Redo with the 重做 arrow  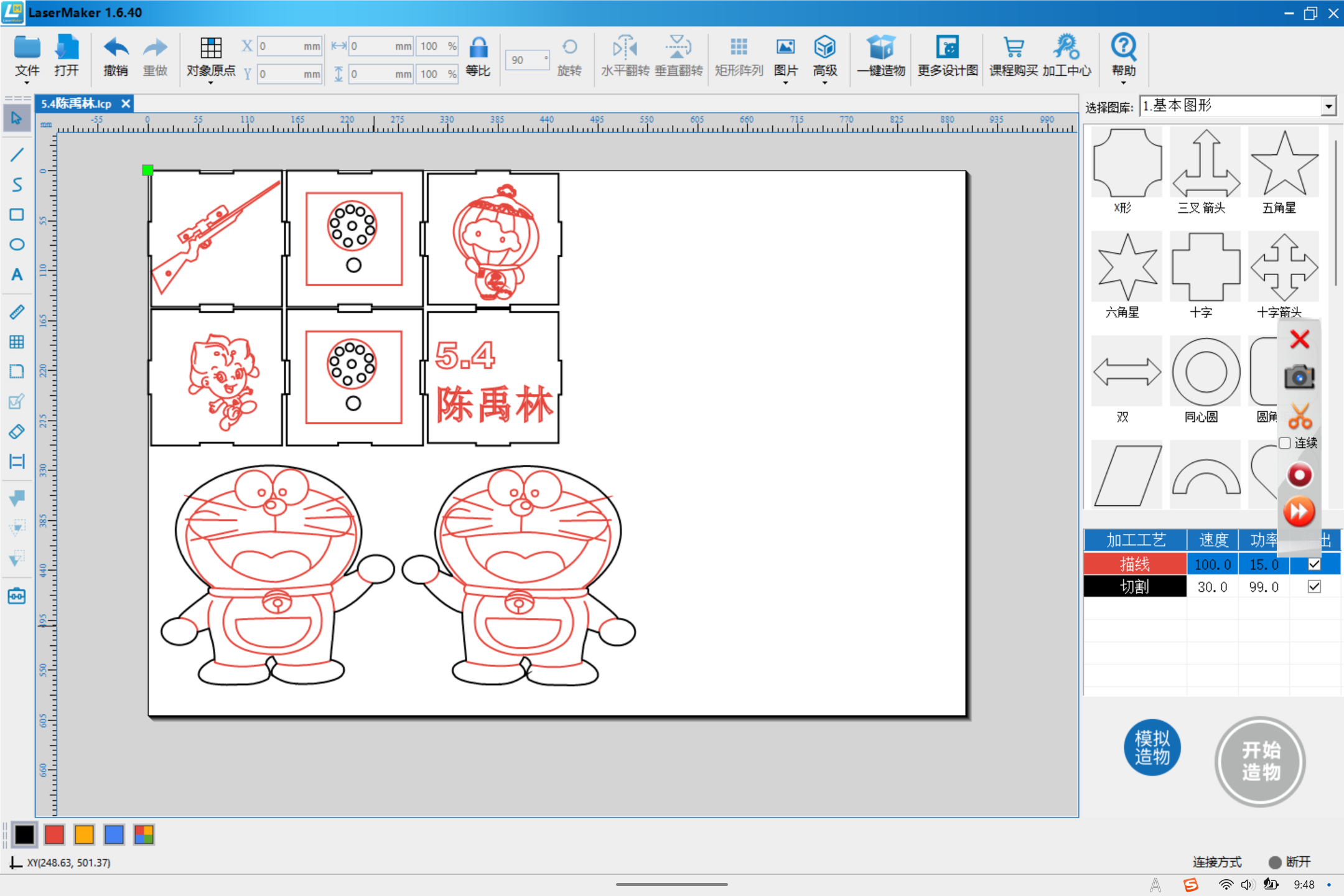[155, 56]
